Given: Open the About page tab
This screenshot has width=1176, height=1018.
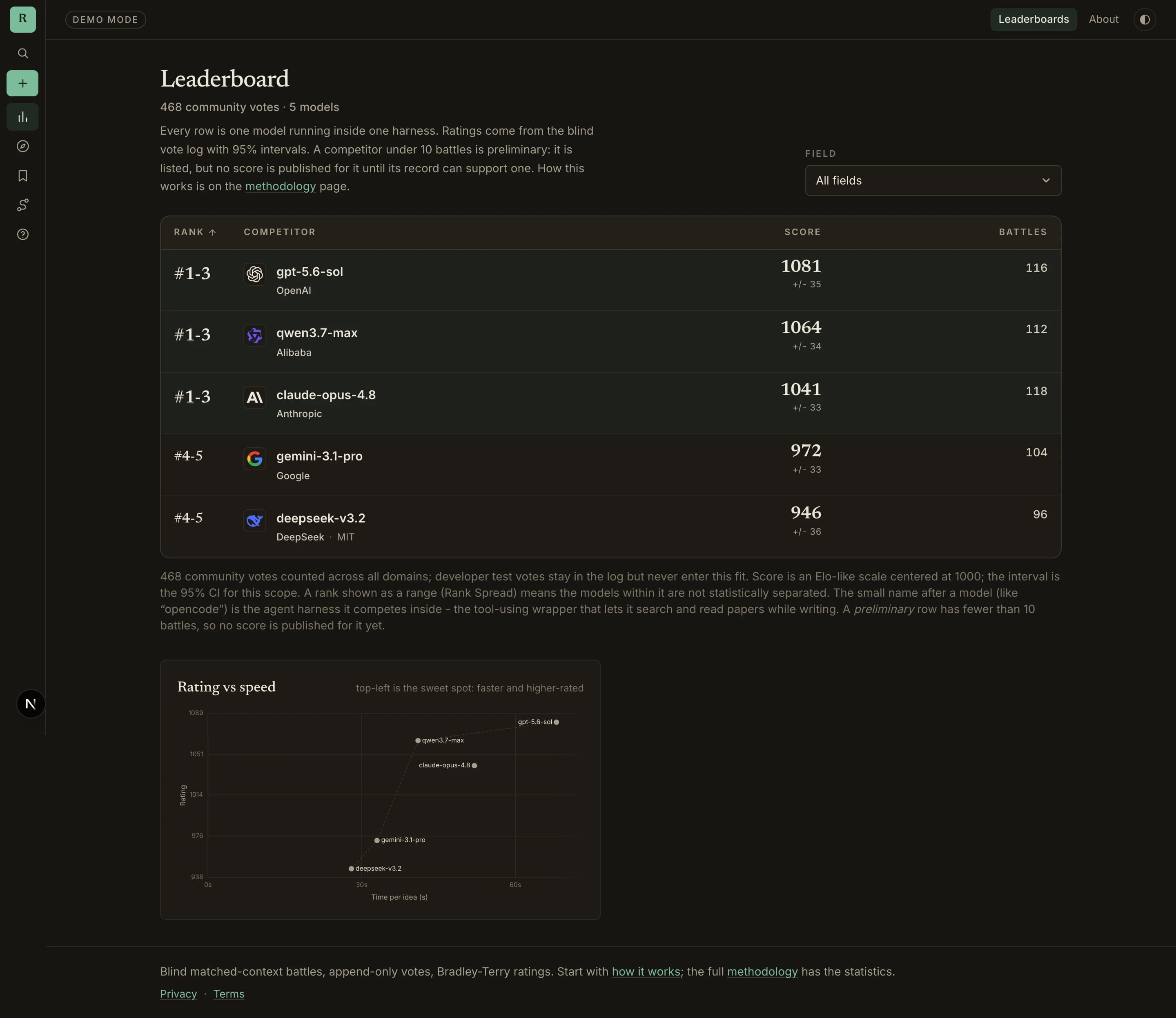Looking at the screenshot, I should click(1103, 19).
